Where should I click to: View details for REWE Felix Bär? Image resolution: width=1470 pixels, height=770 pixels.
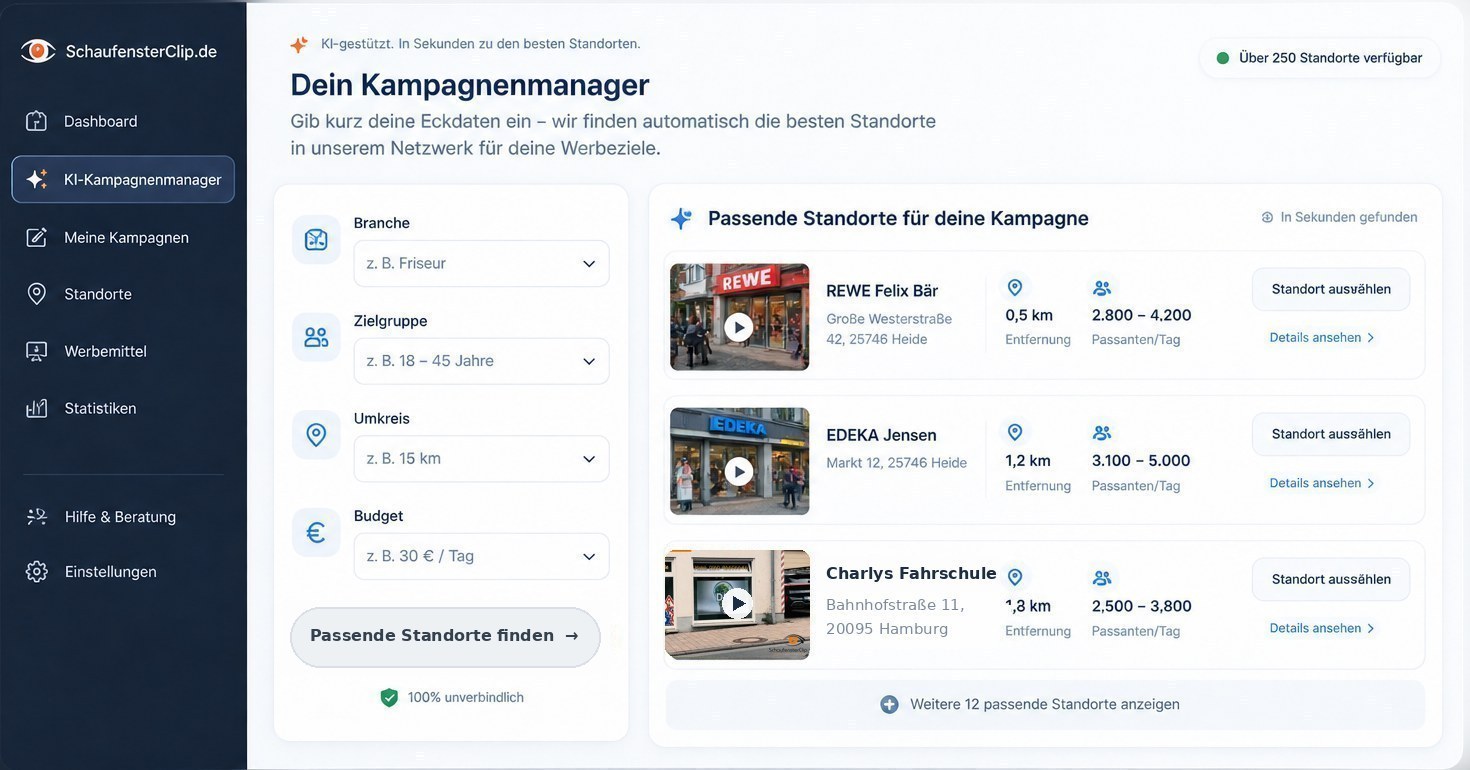tap(1322, 338)
